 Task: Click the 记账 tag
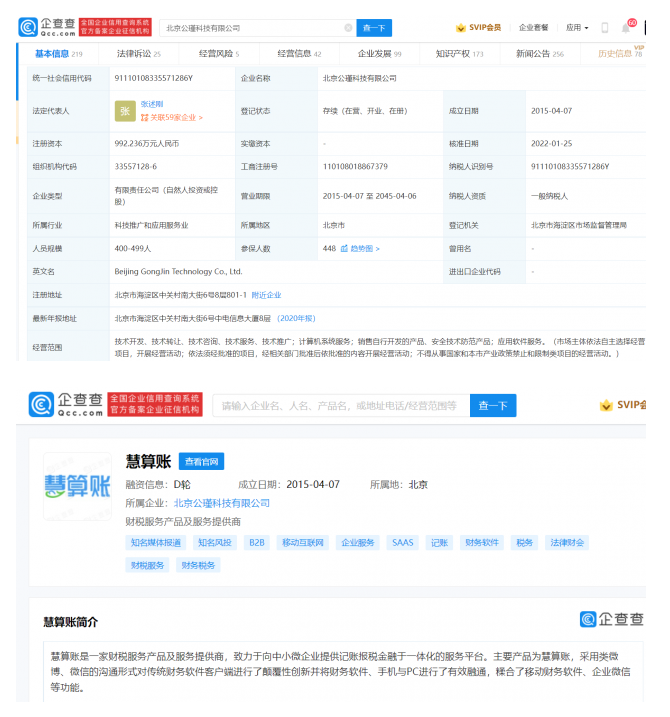click(x=439, y=542)
